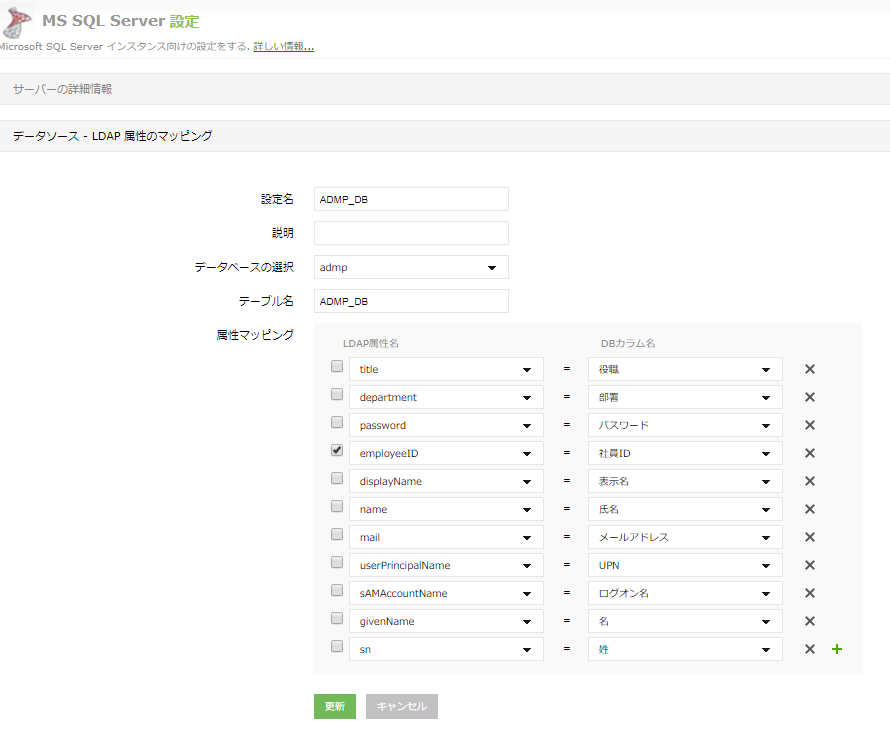Image resolution: width=890 pixels, height=738 pixels.
Task: Click the MS SQL Server logo icon
Action: [18, 22]
